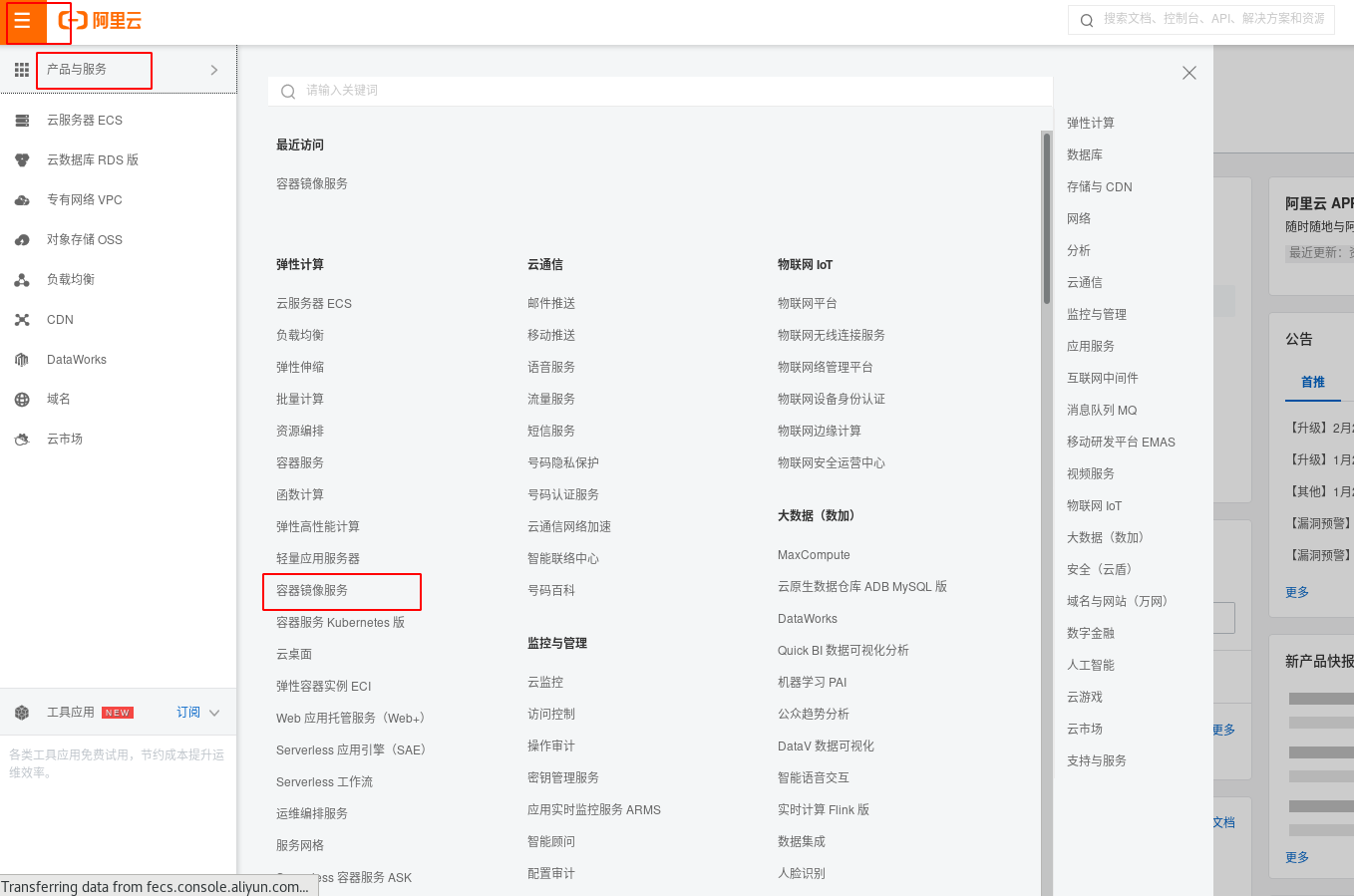Open Quick BI 数据可视化分析 link
Screen dimensions: 1354x896
click(844, 650)
